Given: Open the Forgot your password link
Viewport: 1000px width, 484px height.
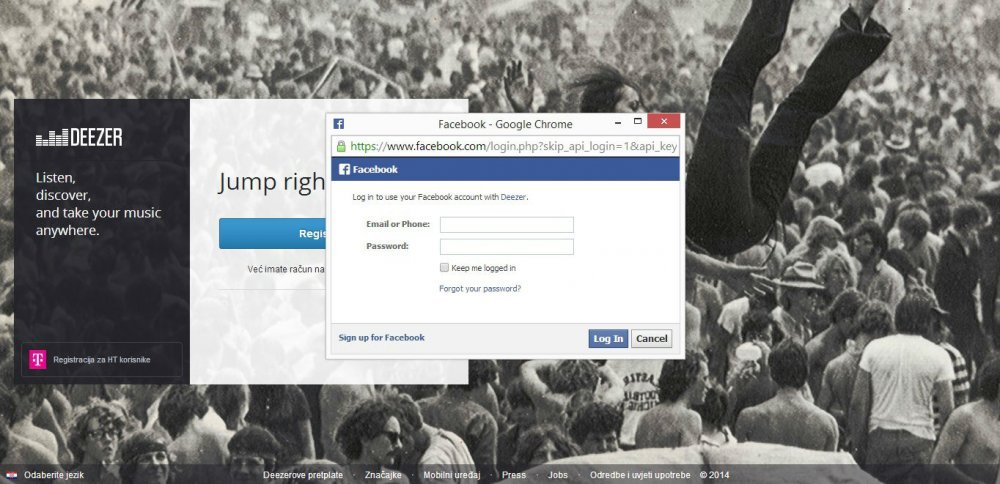Looking at the screenshot, I should click(x=480, y=289).
